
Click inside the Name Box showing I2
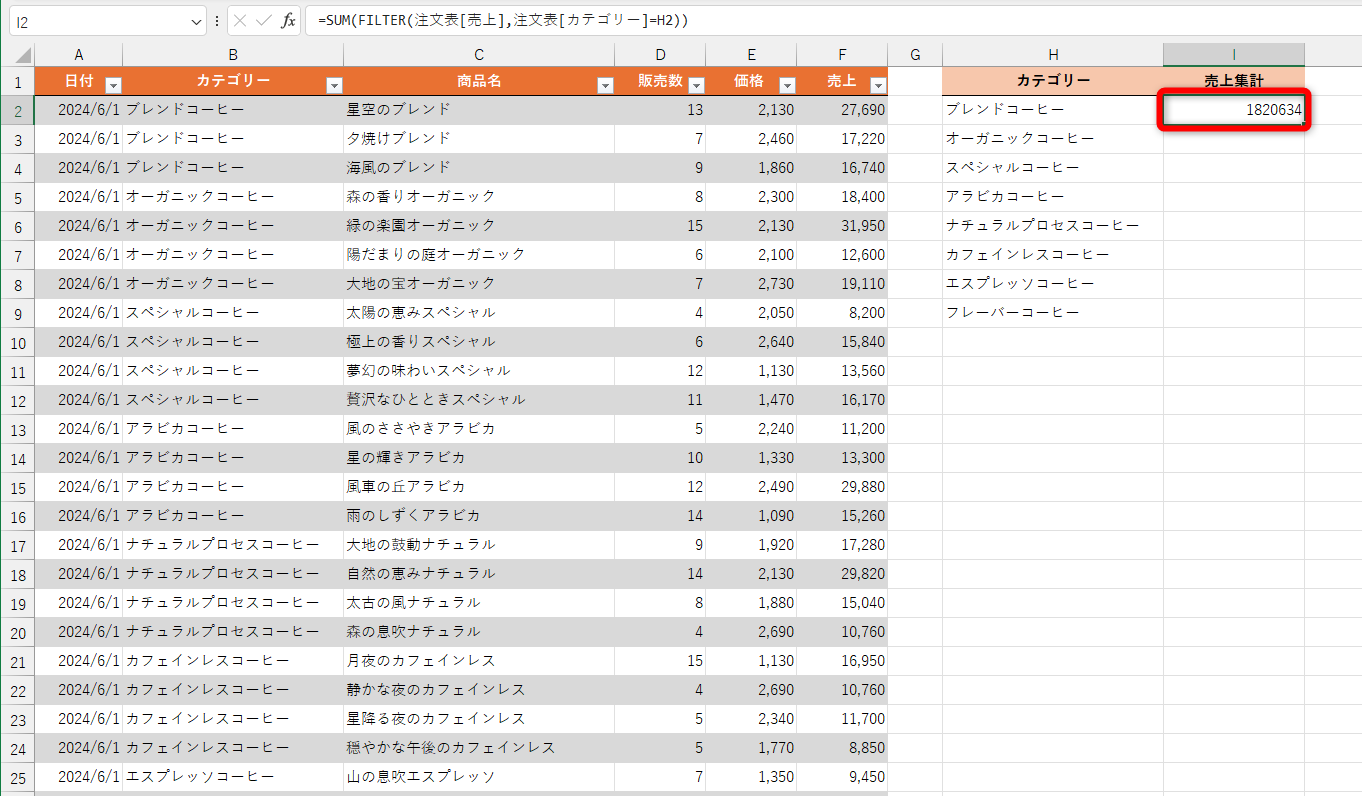tap(100, 20)
